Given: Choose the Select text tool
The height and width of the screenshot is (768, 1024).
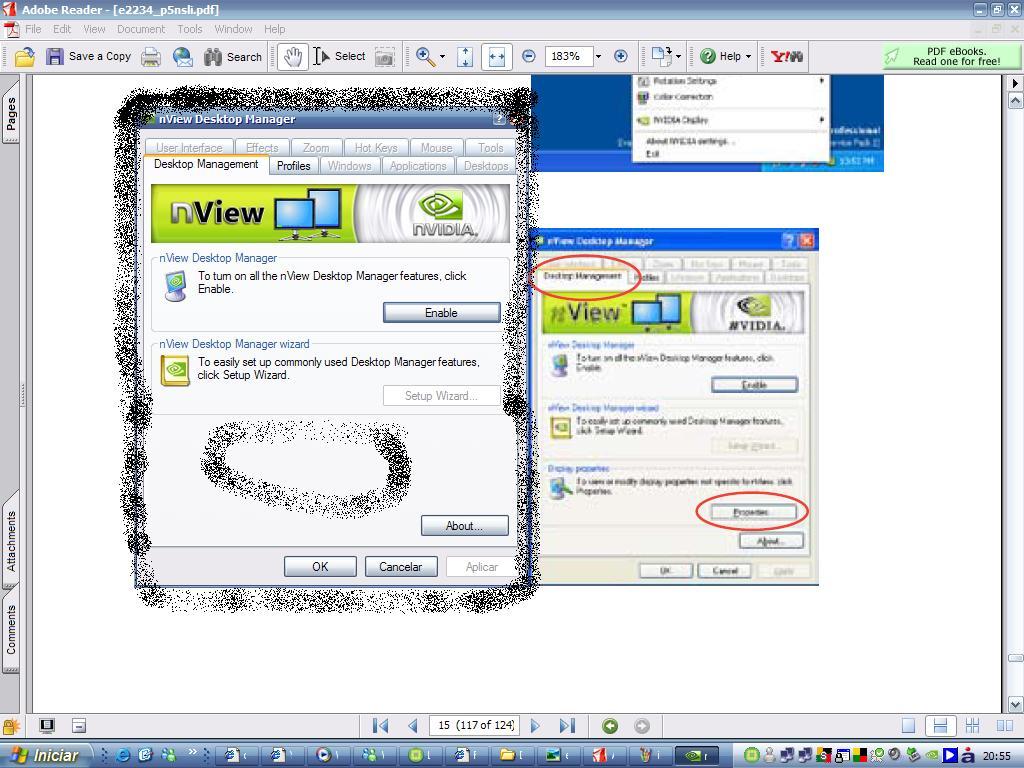Looking at the screenshot, I should (x=339, y=57).
